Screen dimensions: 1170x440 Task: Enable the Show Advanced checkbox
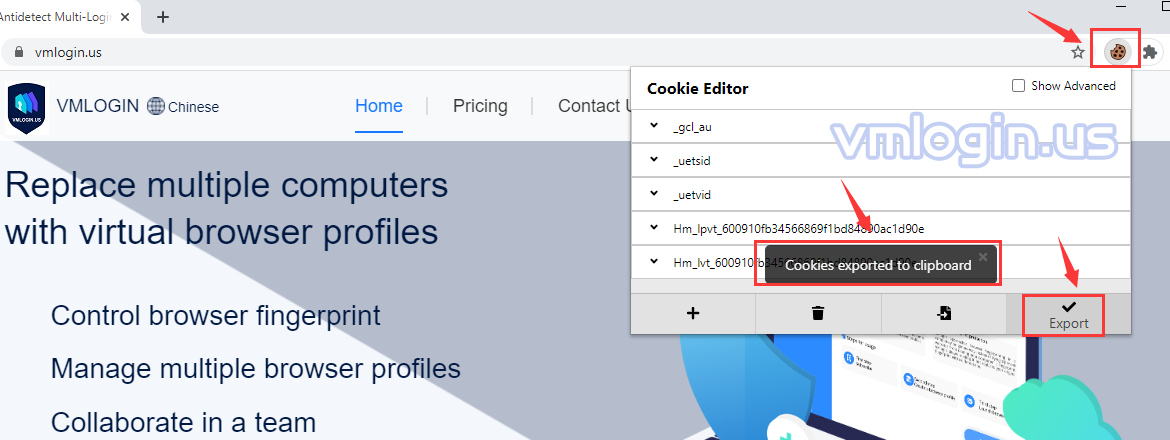(1018, 86)
